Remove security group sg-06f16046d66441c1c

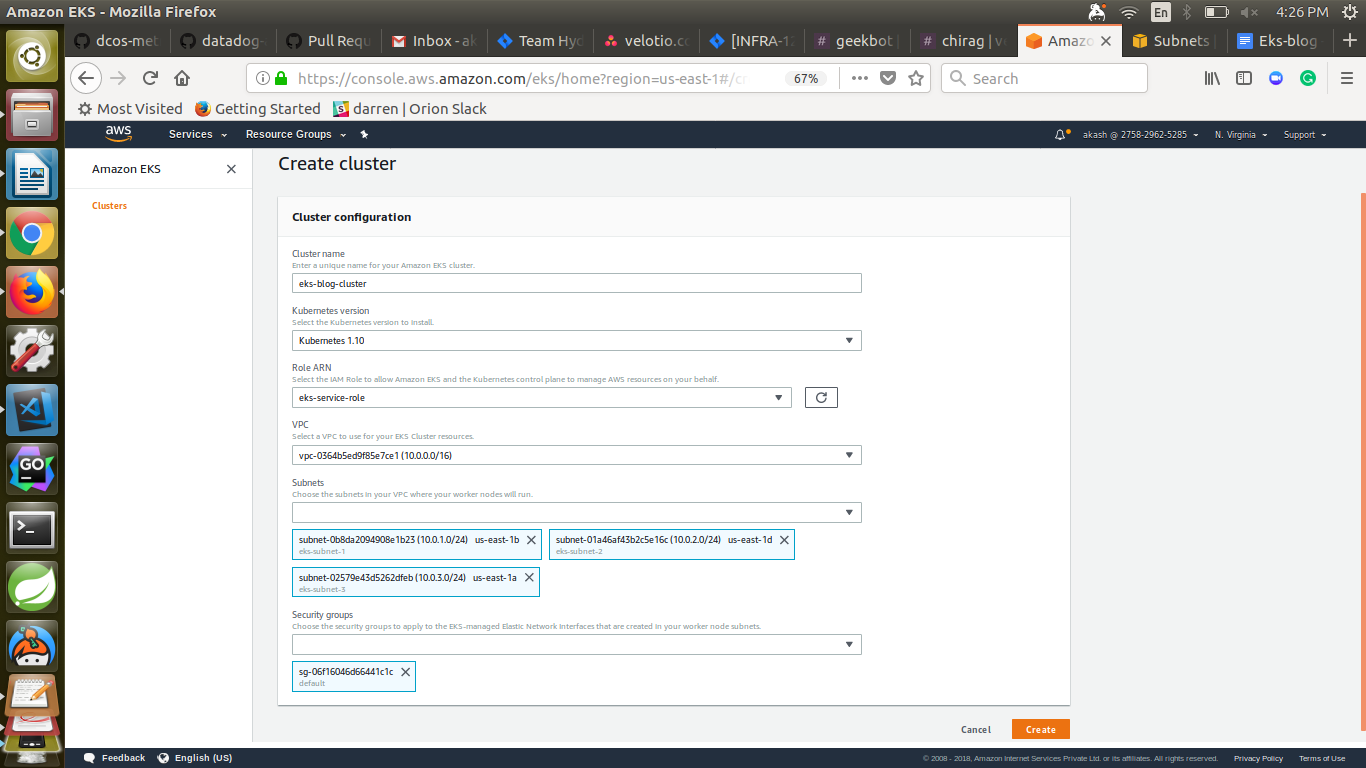tap(405, 672)
